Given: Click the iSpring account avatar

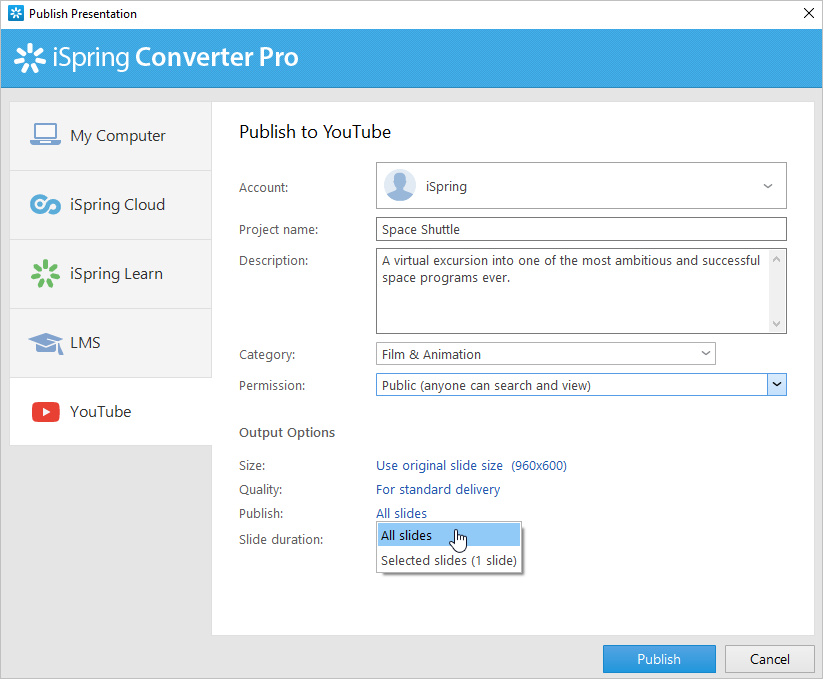Looking at the screenshot, I should tap(400, 185).
